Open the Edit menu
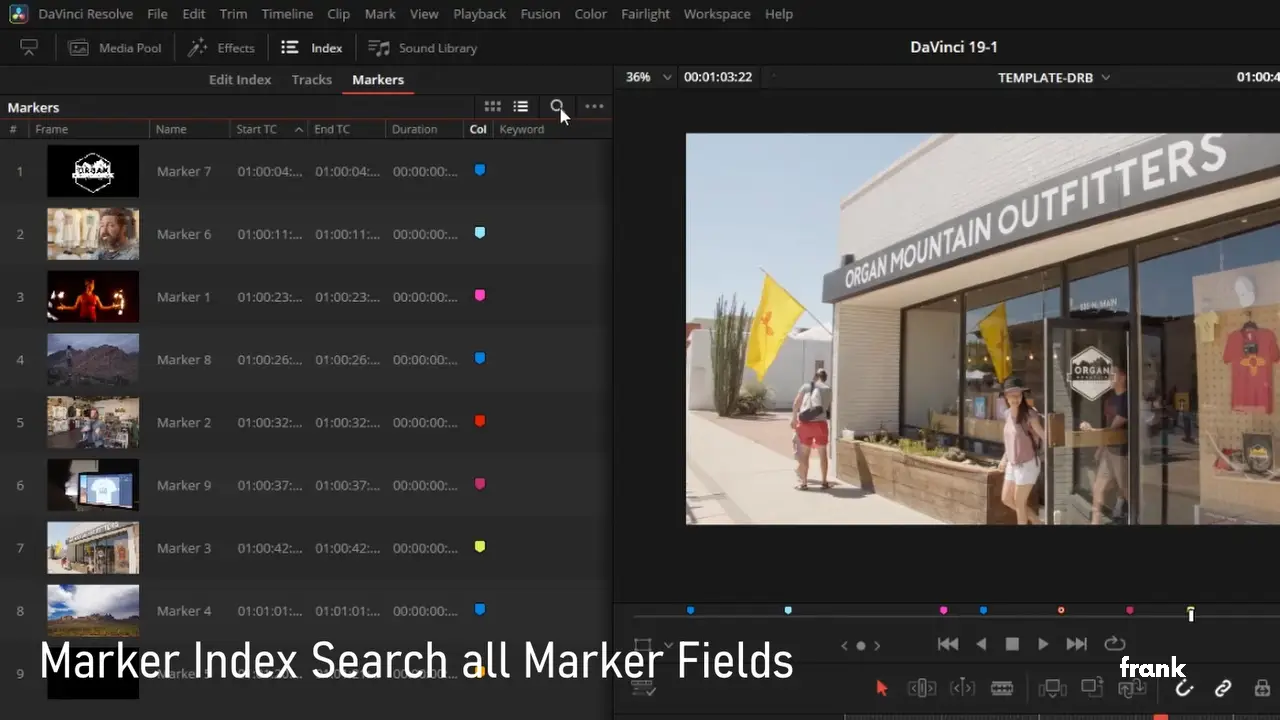This screenshot has width=1280, height=720. click(x=194, y=14)
